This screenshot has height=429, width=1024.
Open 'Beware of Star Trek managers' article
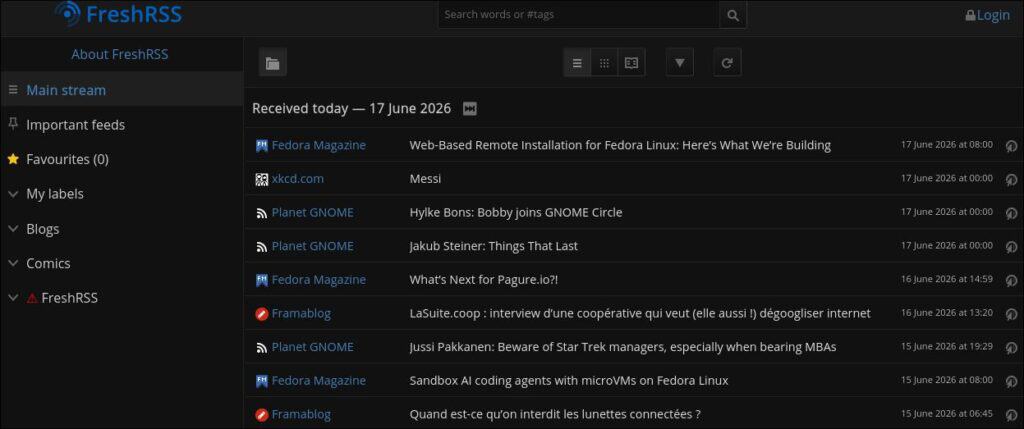[x=623, y=347]
